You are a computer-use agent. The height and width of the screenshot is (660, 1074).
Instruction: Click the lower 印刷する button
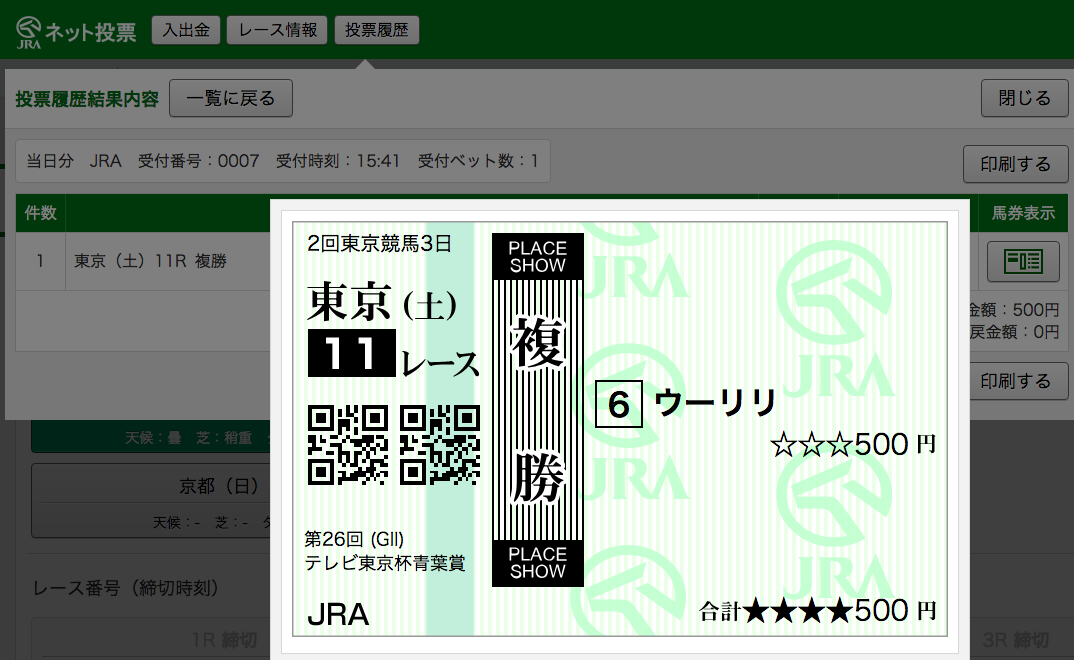click(1019, 381)
